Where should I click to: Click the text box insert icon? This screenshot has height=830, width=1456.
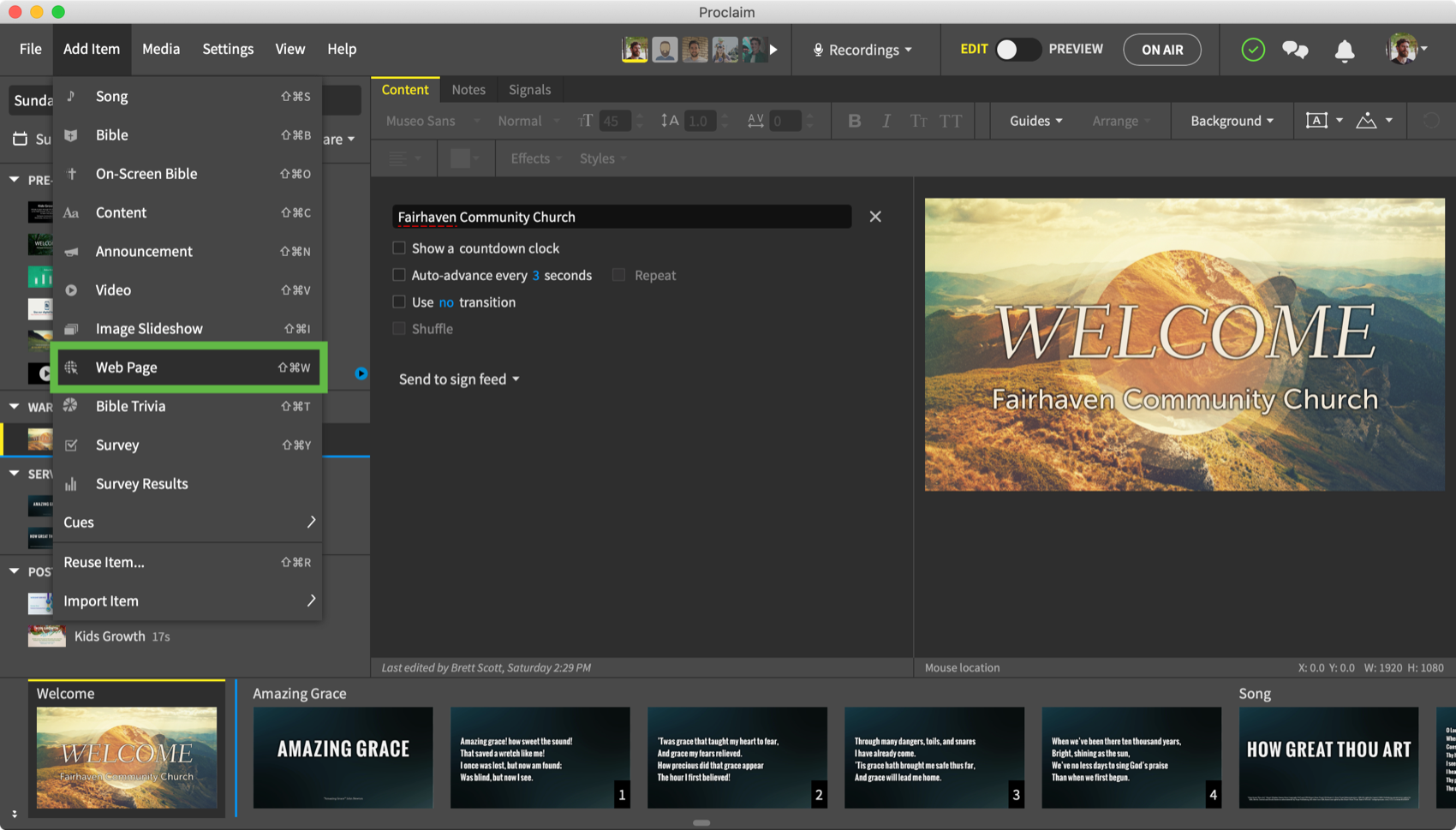[x=1316, y=121]
